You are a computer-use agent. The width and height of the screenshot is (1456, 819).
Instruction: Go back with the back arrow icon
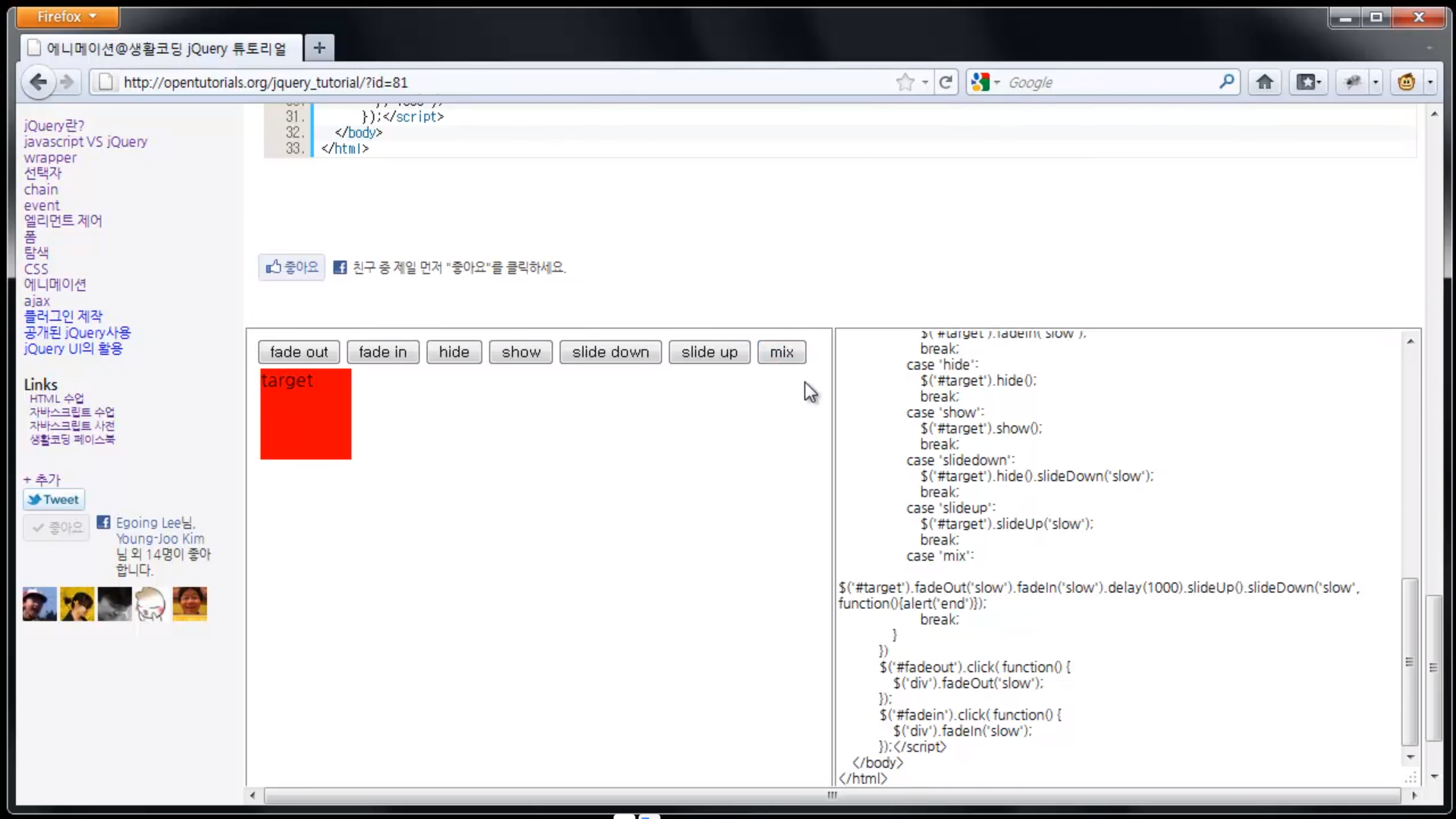tap(38, 82)
